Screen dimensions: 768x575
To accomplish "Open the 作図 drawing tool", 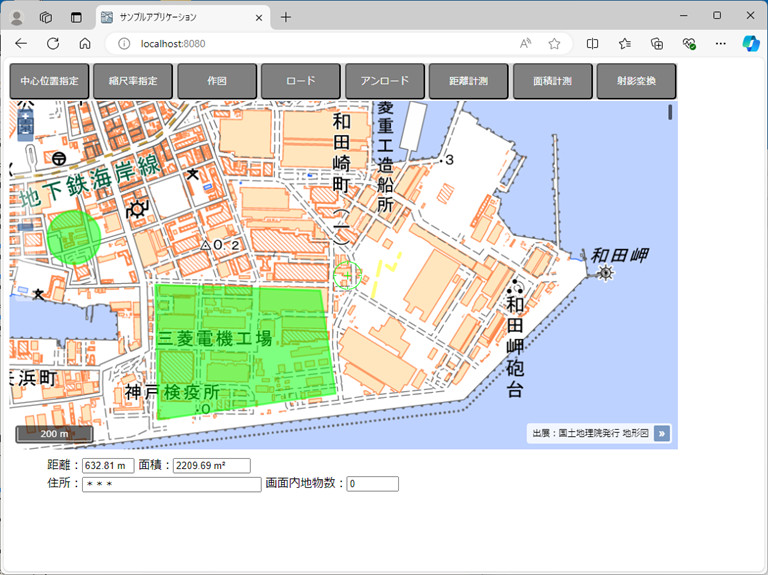I will (x=217, y=81).
